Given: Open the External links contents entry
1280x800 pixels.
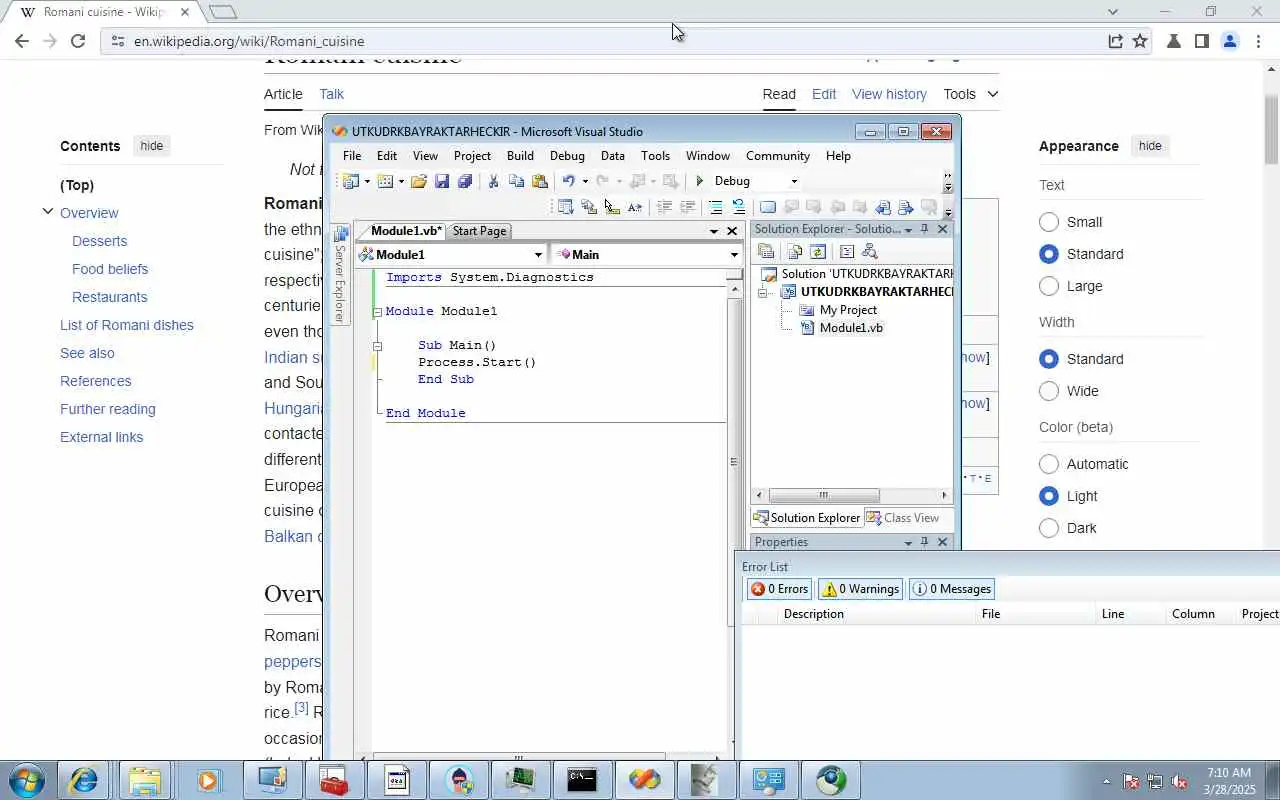Looking at the screenshot, I should (x=101, y=437).
